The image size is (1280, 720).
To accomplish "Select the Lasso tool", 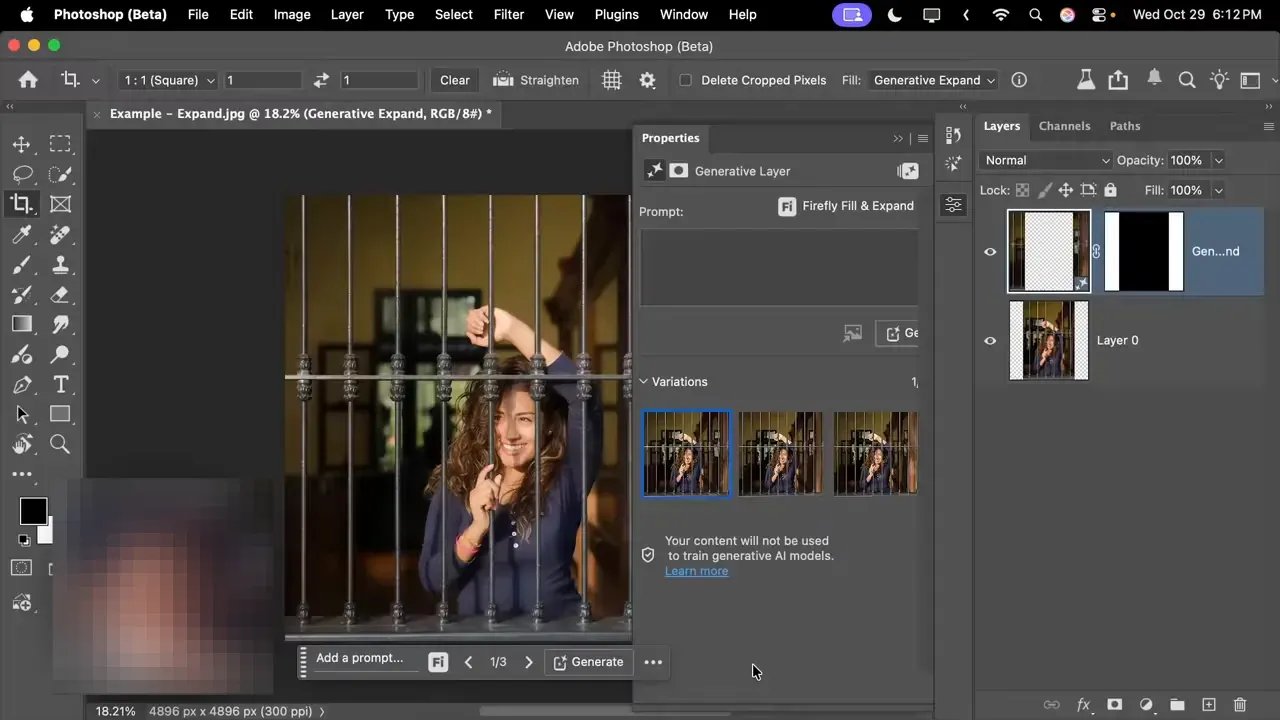I will point(22,174).
